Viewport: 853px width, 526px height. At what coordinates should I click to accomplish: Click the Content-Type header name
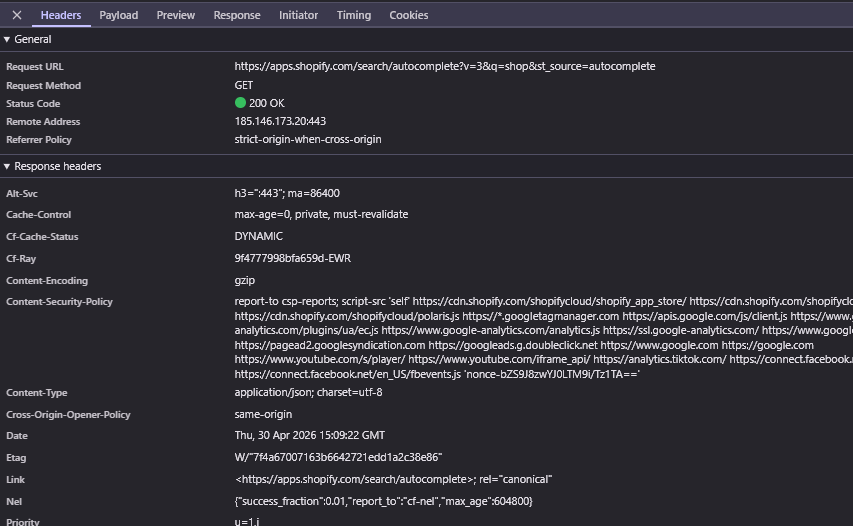(x=36, y=393)
